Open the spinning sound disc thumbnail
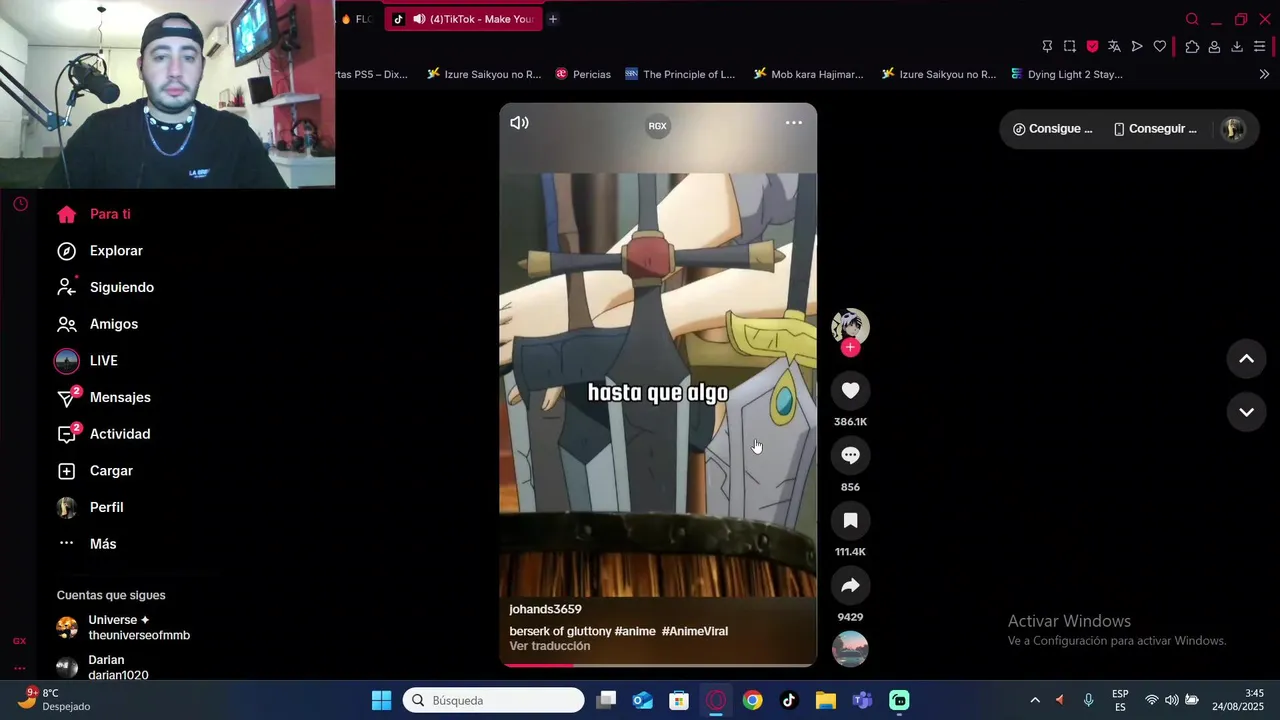This screenshot has width=1280, height=720. coord(850,649)
